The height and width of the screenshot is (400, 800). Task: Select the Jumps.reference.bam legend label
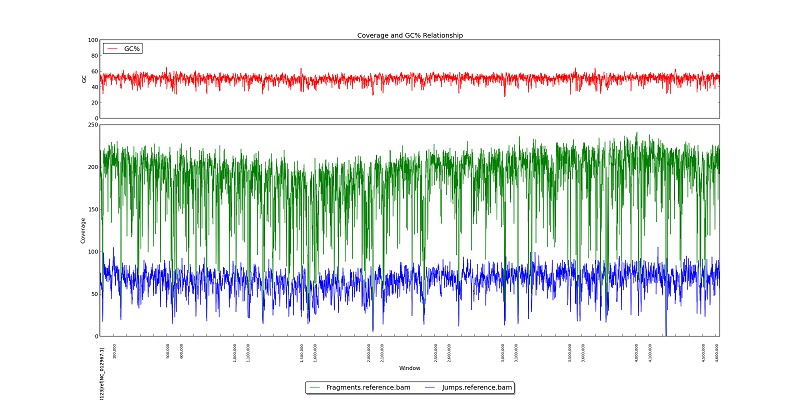476,386
